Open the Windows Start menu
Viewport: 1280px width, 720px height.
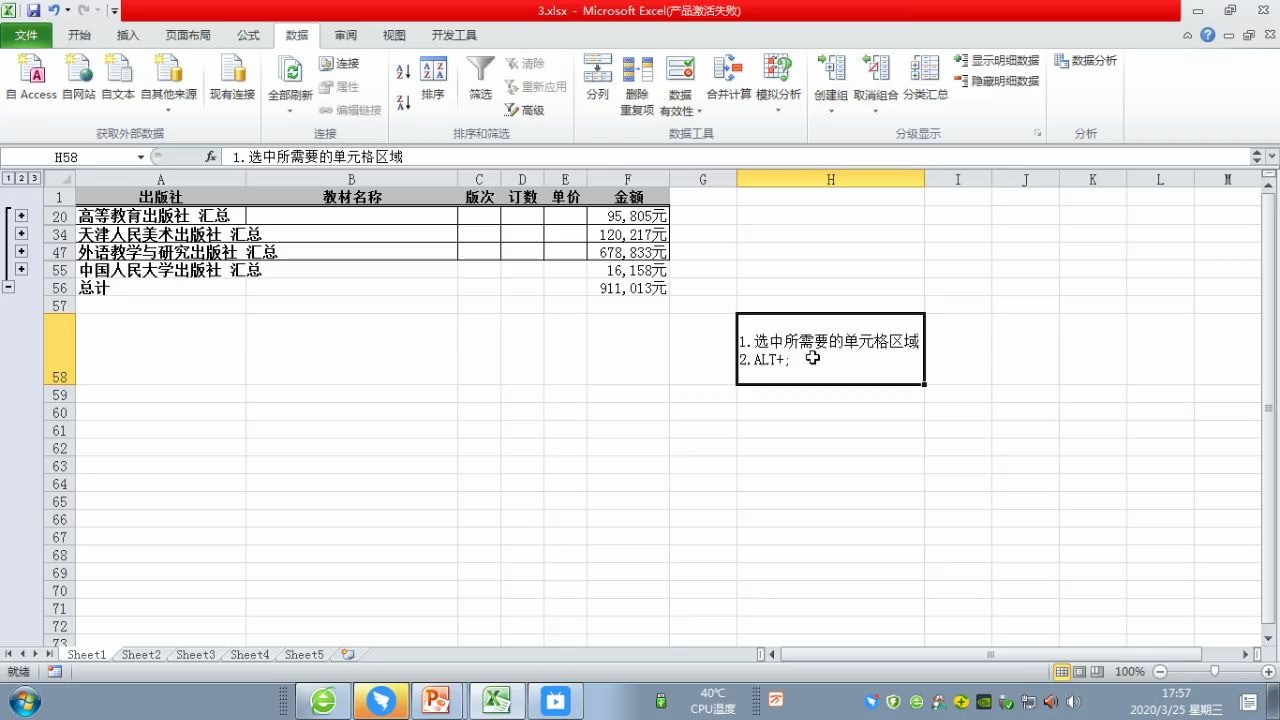[x=23, y=700]
